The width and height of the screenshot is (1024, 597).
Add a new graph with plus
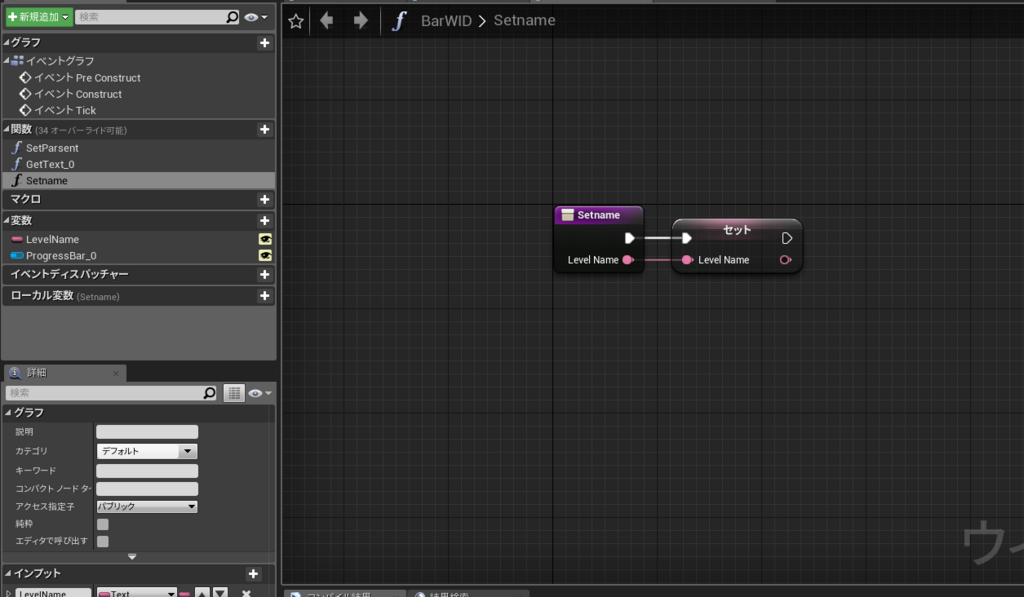point(264,42)
